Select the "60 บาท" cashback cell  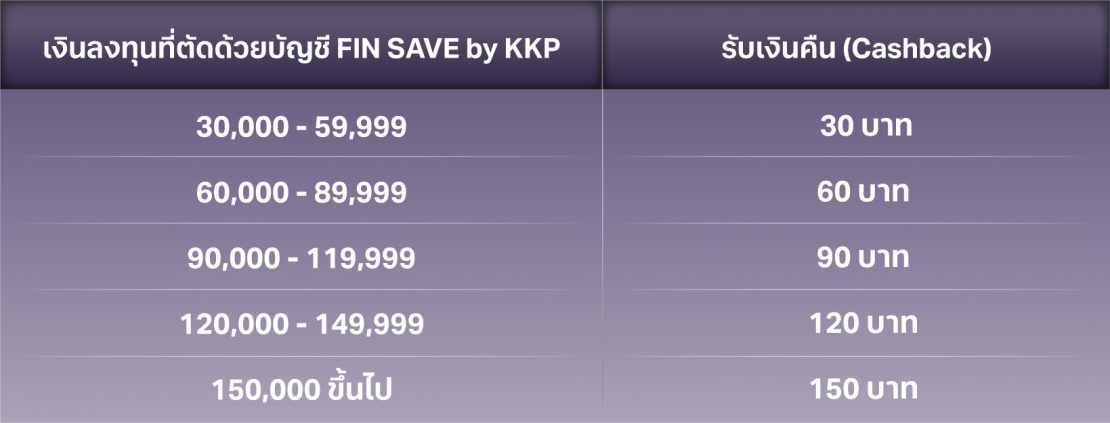point(864,192)
